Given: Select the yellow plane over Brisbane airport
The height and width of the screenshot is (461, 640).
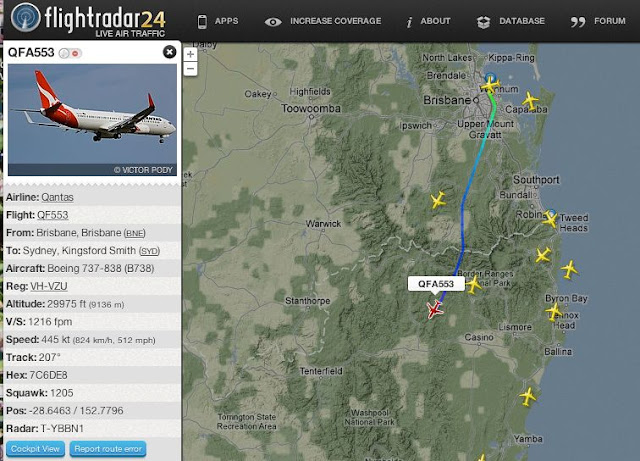Looking at the screenshot, I should (x=490, y=85).
